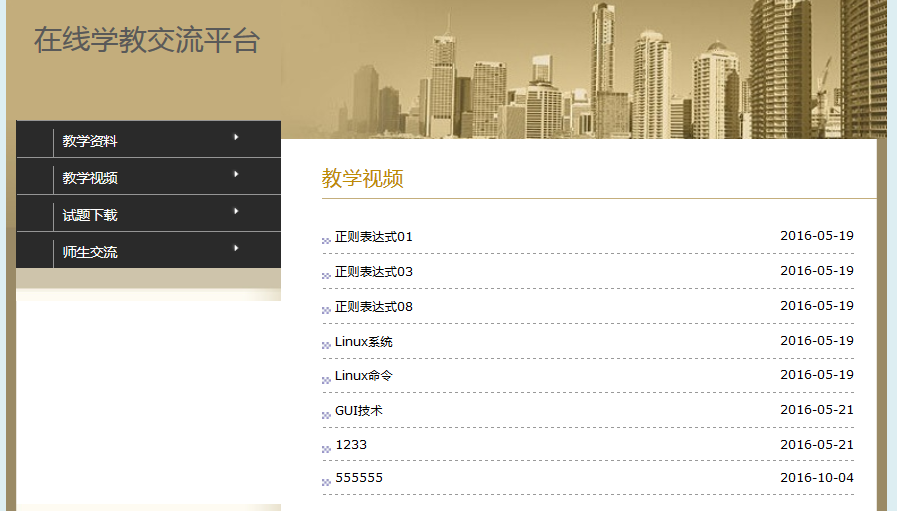
Task: Click the city skyline banner image
Action: coord(584,69)
